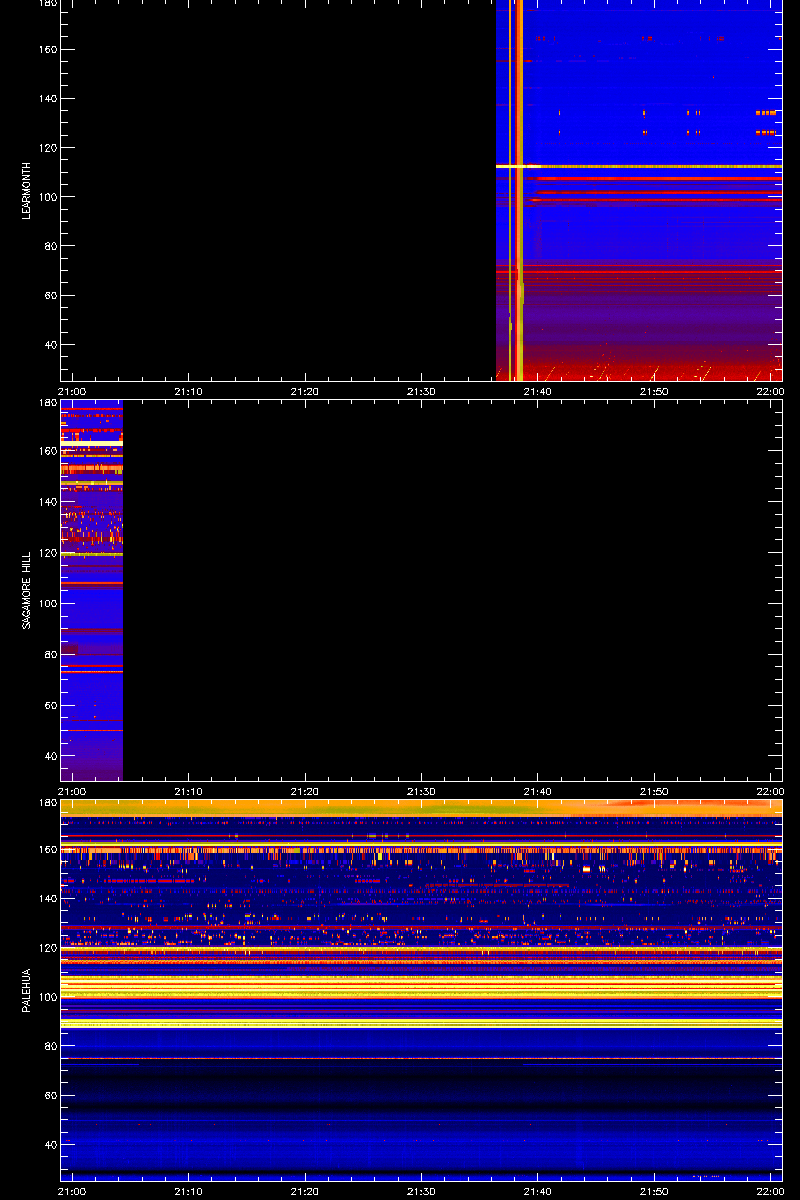Click the 120 frequency tick label on the Learmonth axis

pos(48,148)
